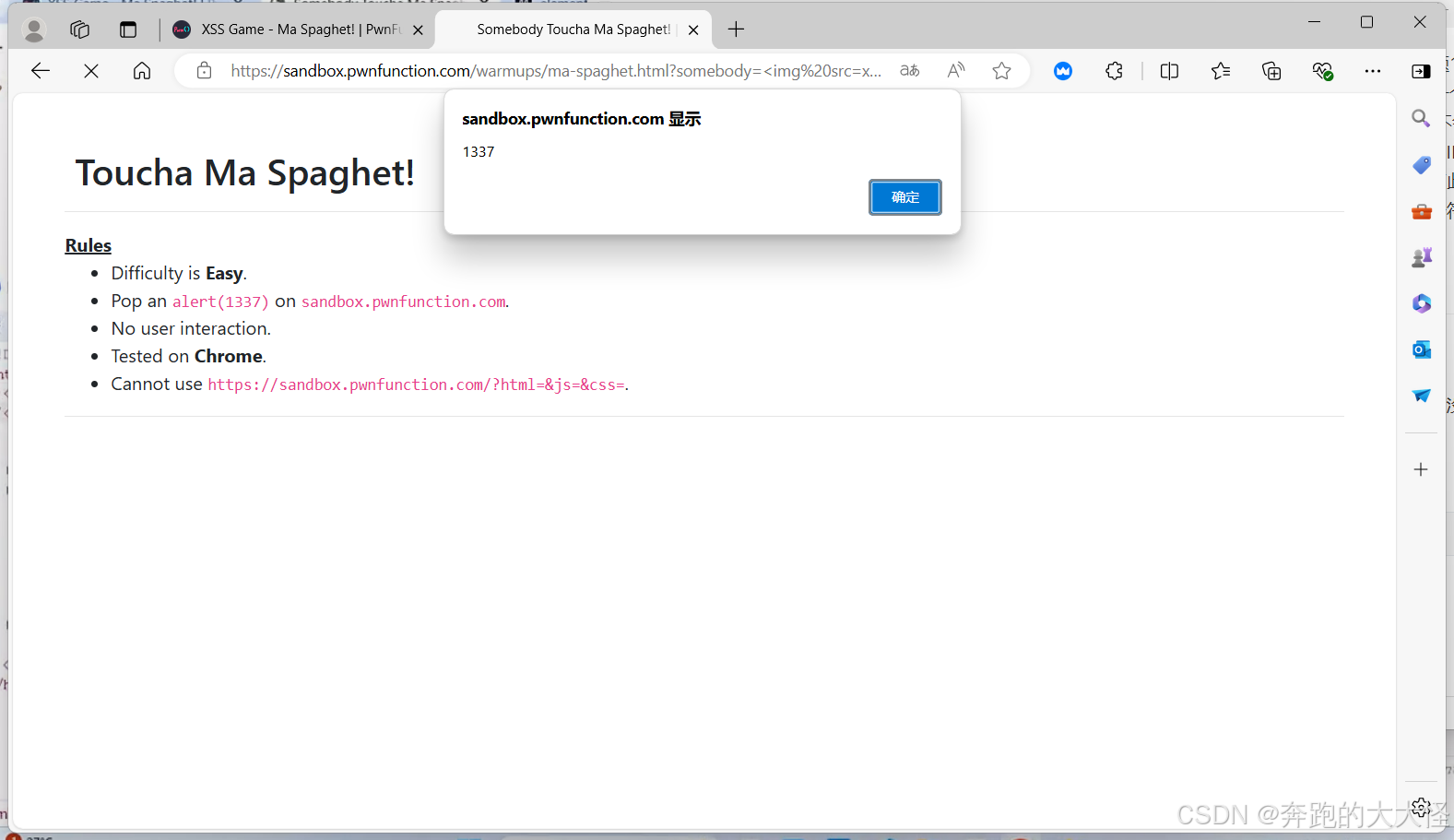Toggle the sidebar panel button

click(x=1421, y=71)
